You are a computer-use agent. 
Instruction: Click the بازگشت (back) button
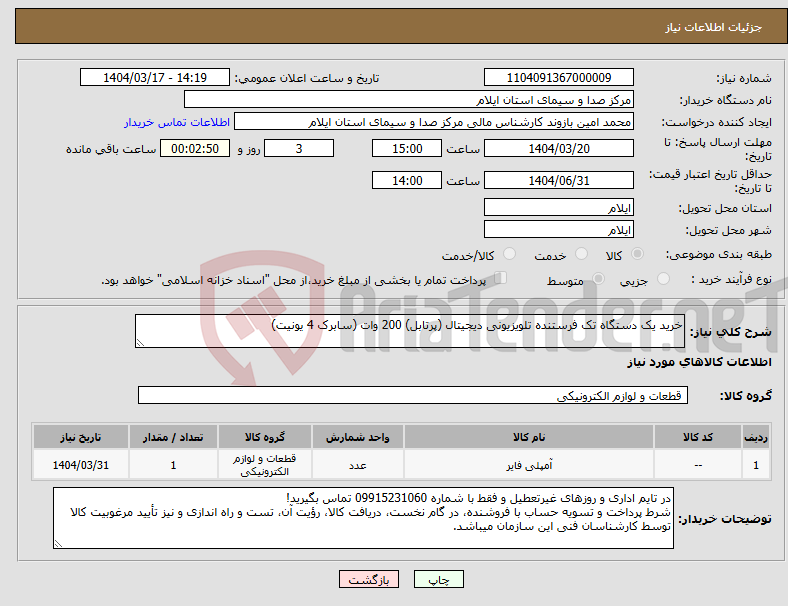[x=369, y=579]
